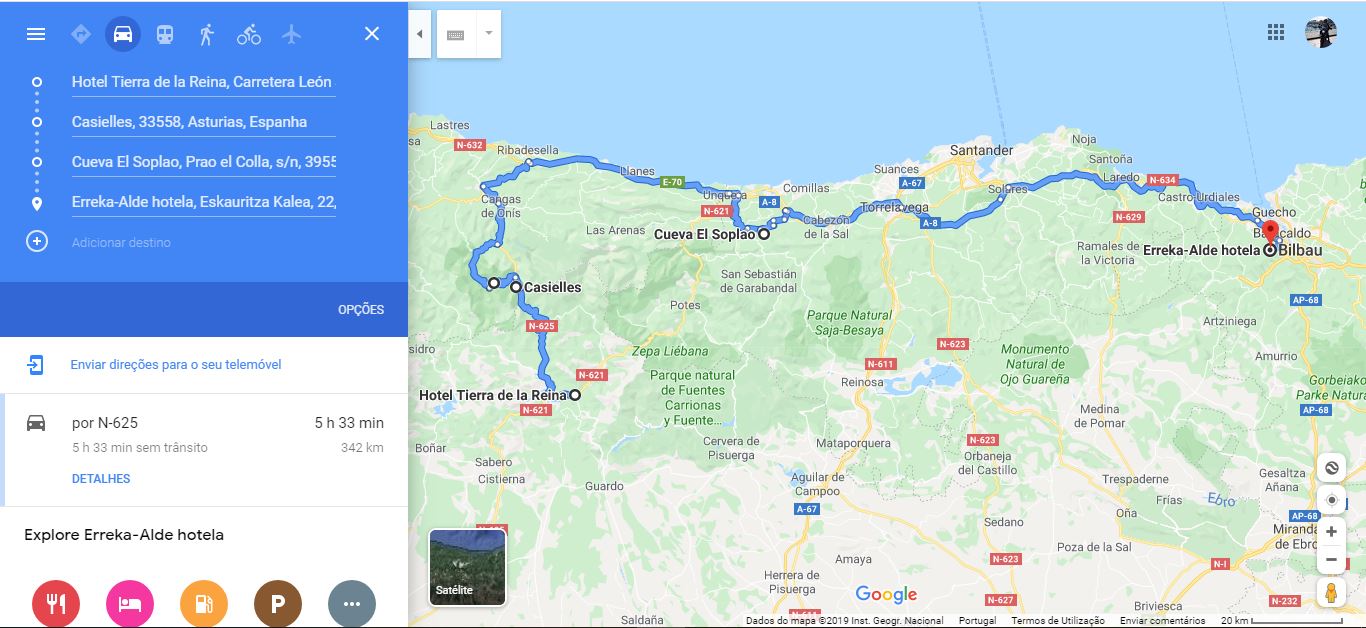Image resolution: width=1366 pixels, height=628 pixels.
Task: Switch to walking directions mode
Action: click(x=207, y=34)
